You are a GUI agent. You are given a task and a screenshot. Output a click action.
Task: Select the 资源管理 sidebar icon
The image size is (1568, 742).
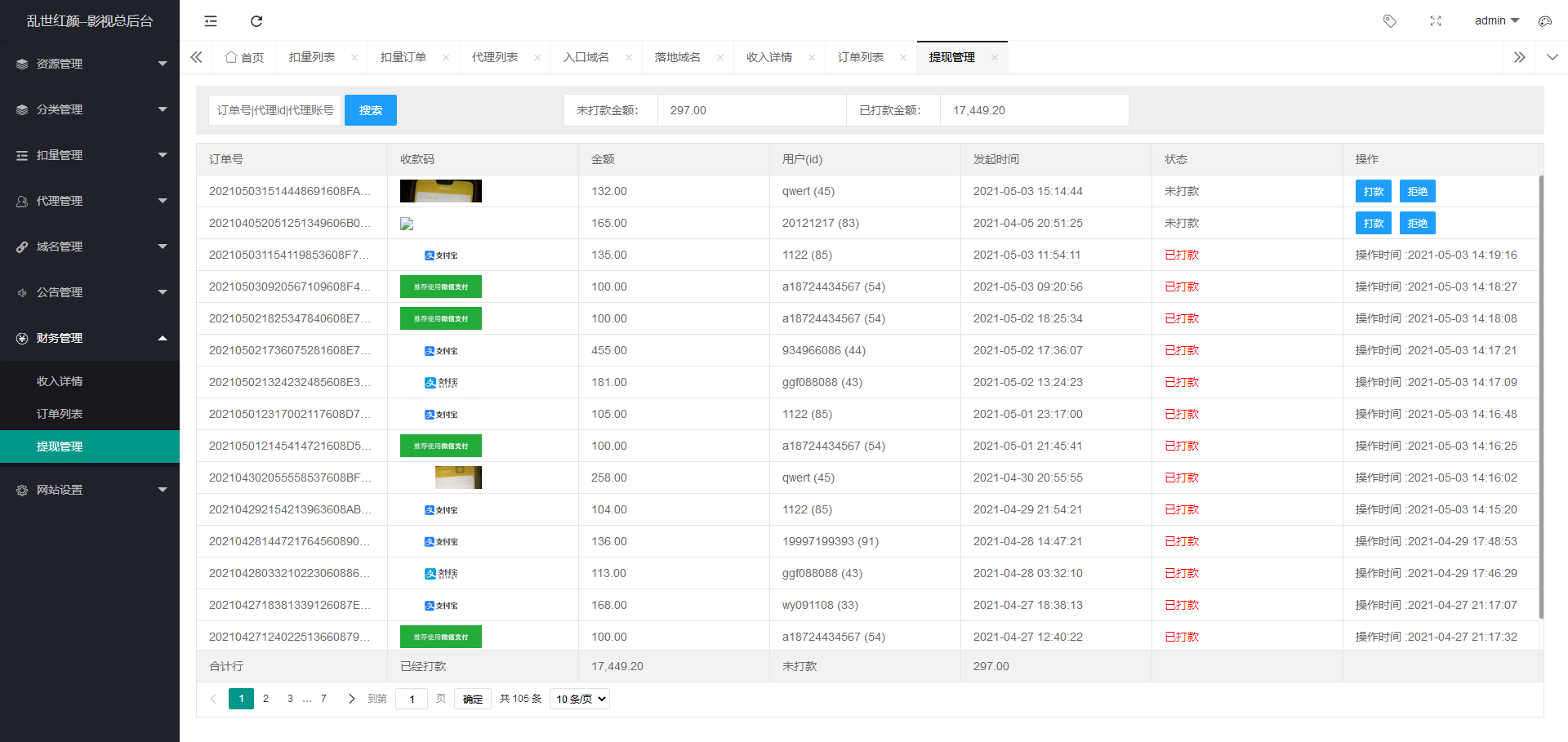pyautogui.click(x=21, y=63)
